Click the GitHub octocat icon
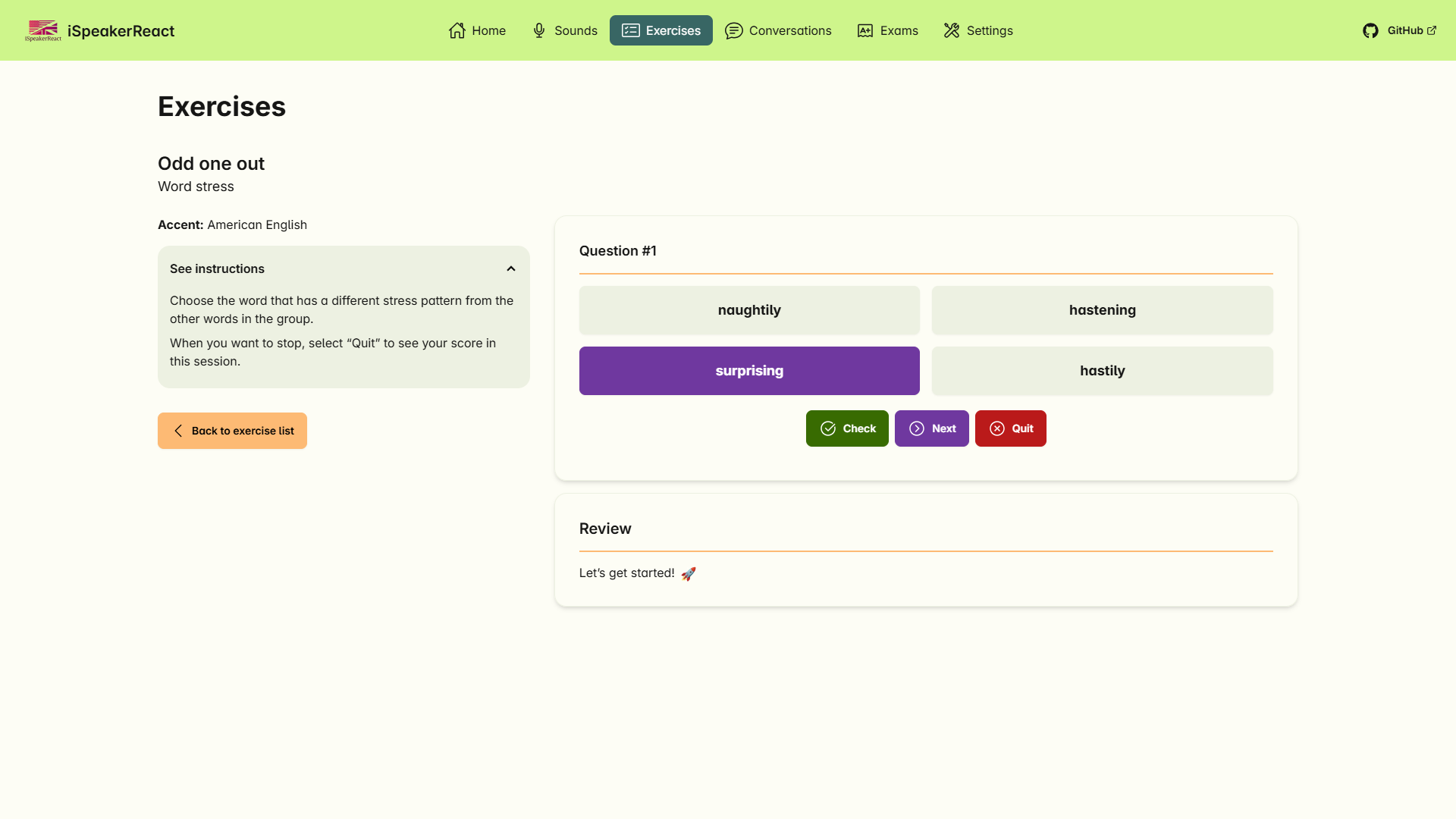 pyautogui.click(x=1370, y=30)
